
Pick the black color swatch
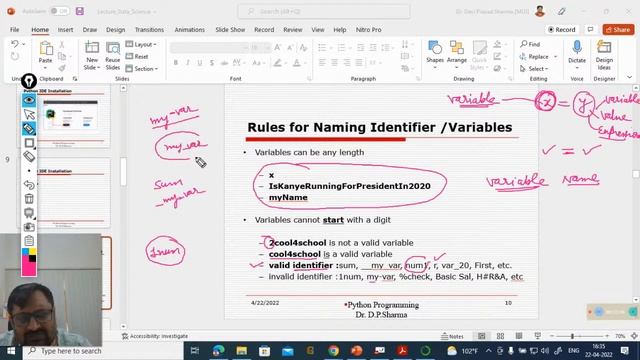(x=33, y=258)
